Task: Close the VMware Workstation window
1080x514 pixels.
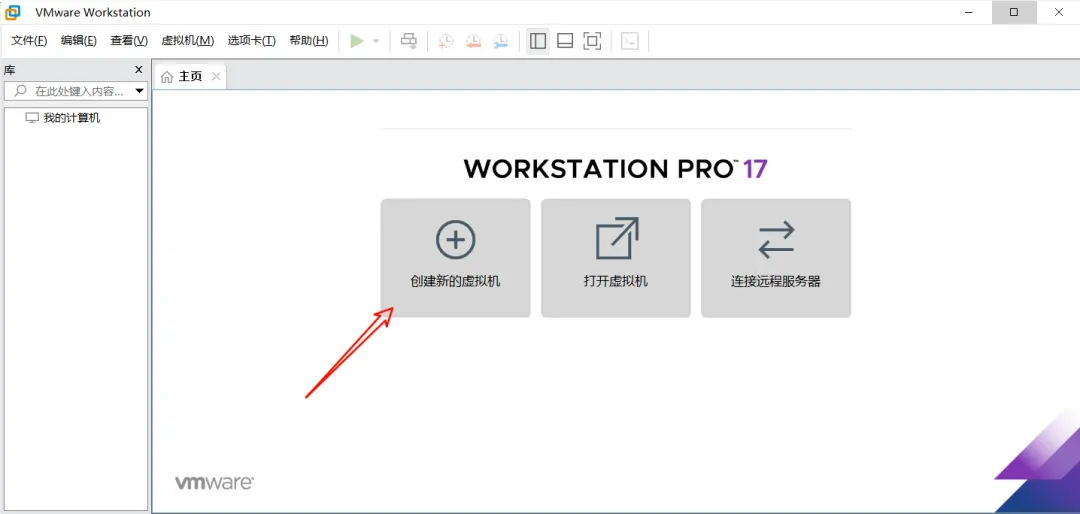Action: 1059,12
